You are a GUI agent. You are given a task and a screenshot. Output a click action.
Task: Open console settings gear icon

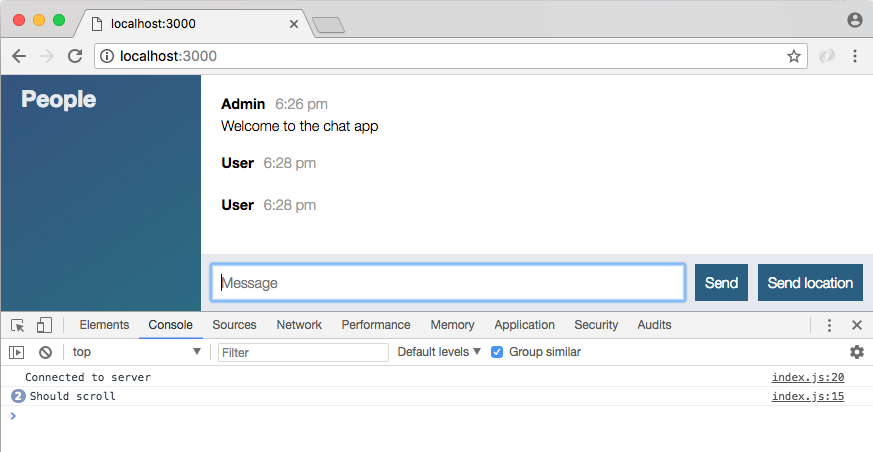[x=856, y=352]
